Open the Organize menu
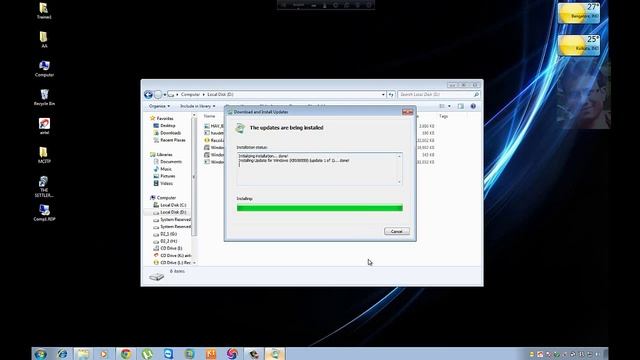Viewport: 640px width, 360px height. (159, 106)
